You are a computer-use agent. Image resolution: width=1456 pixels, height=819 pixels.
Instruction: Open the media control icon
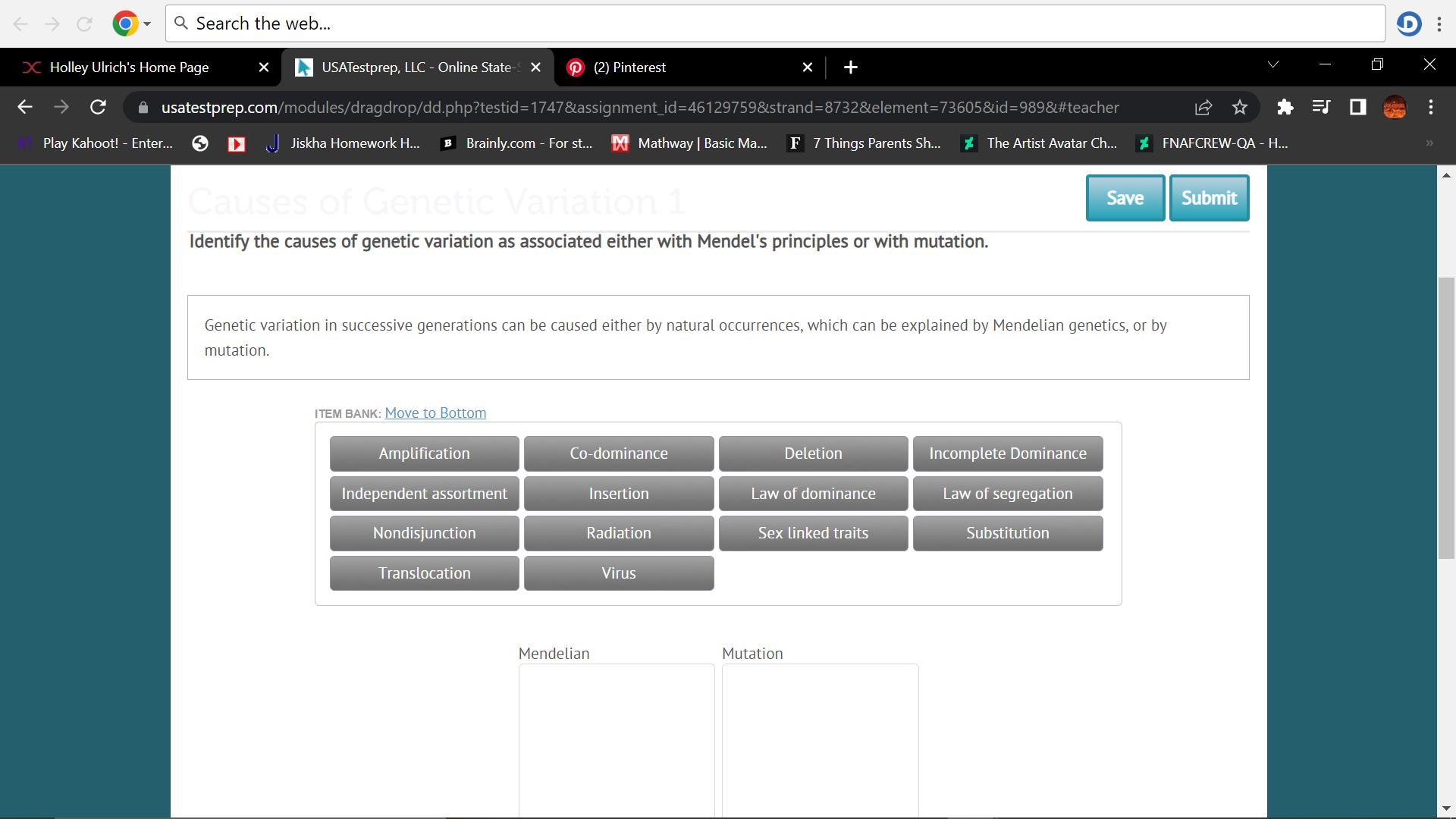point(1321,108)
